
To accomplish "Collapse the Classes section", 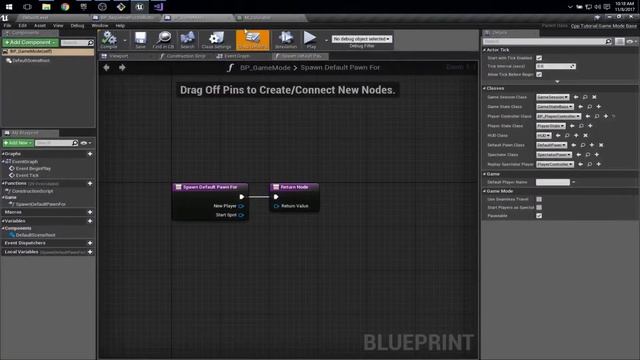I will (x=484, y=88).
